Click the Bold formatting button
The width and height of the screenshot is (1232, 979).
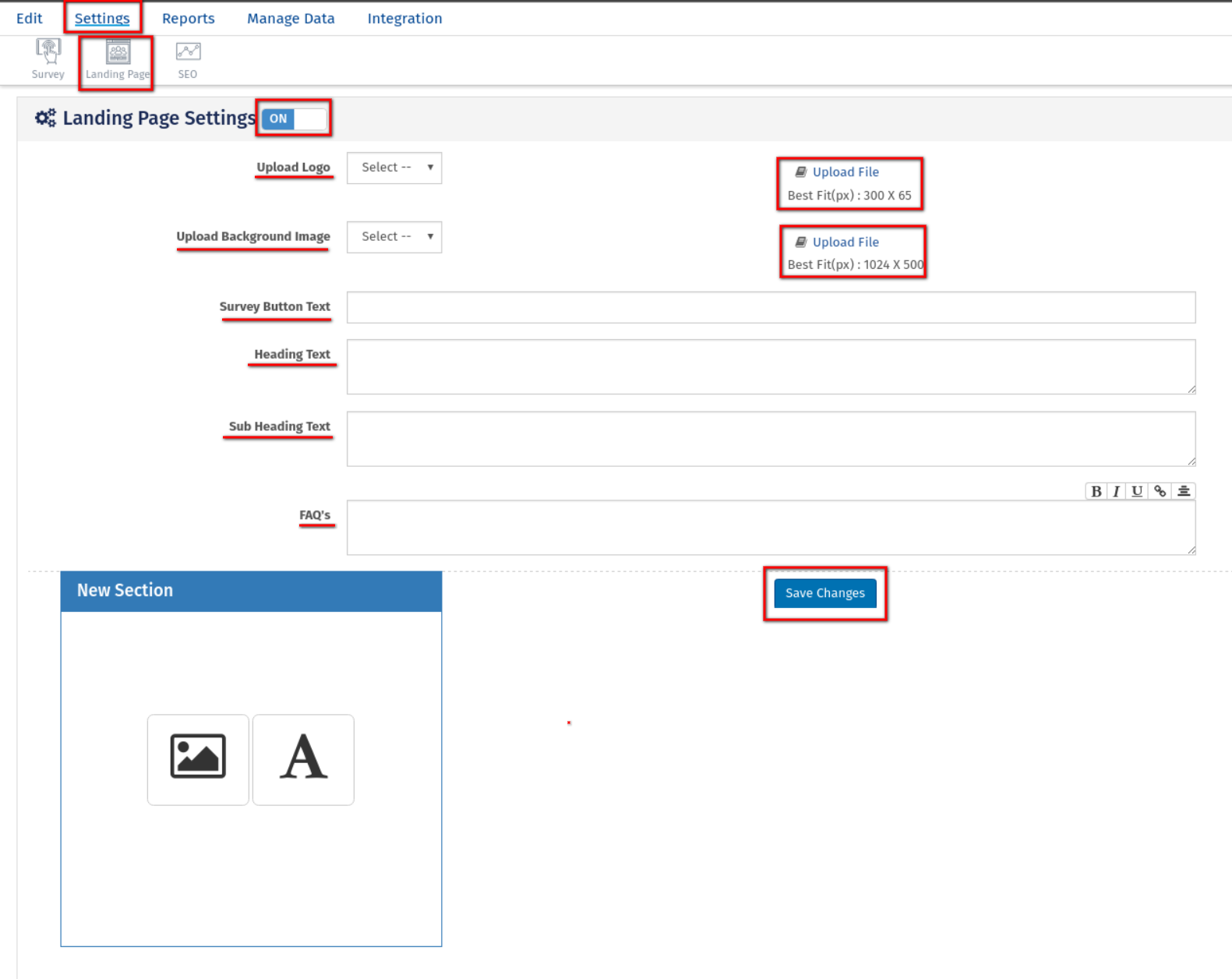(x=1096, y=491)
